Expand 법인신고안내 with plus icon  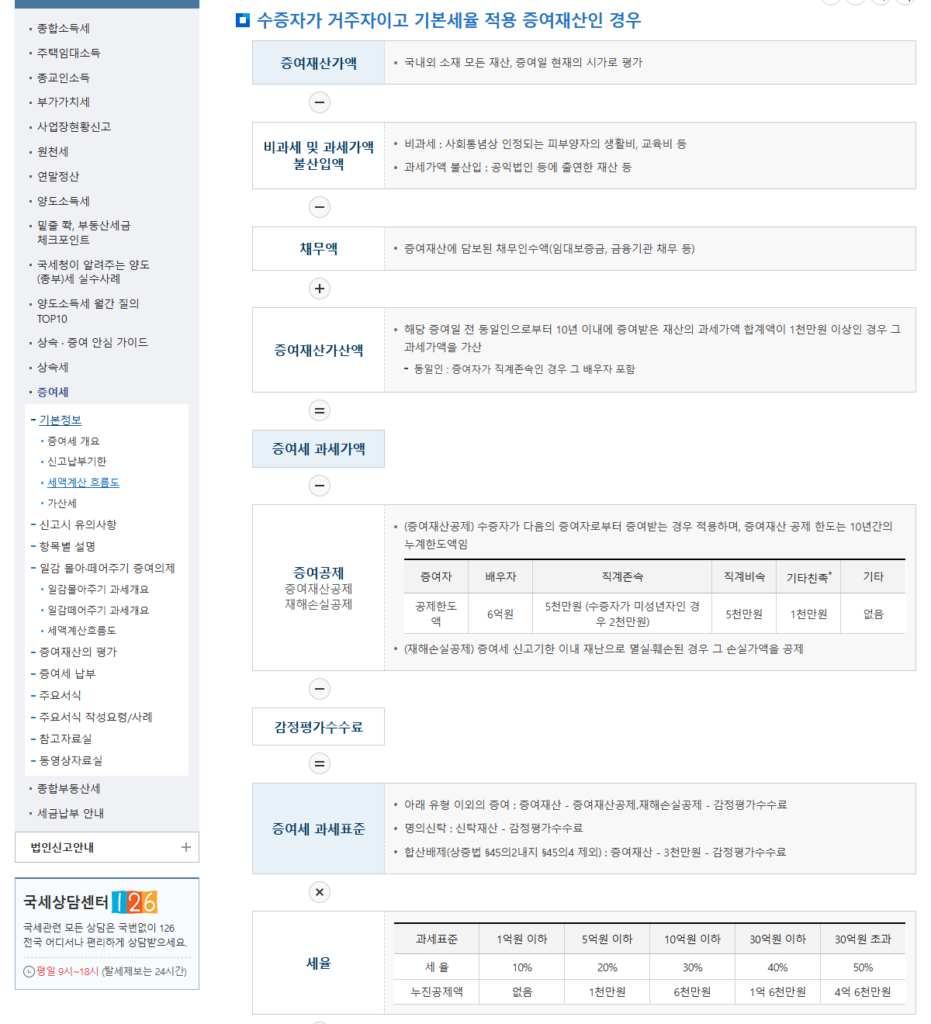pyautogui.click(x=186, y=847)
